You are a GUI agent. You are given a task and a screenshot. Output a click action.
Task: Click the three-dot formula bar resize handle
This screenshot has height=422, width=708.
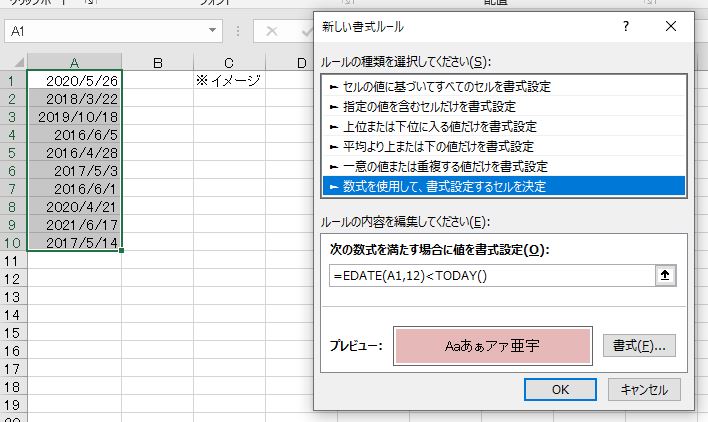[238, 31]
